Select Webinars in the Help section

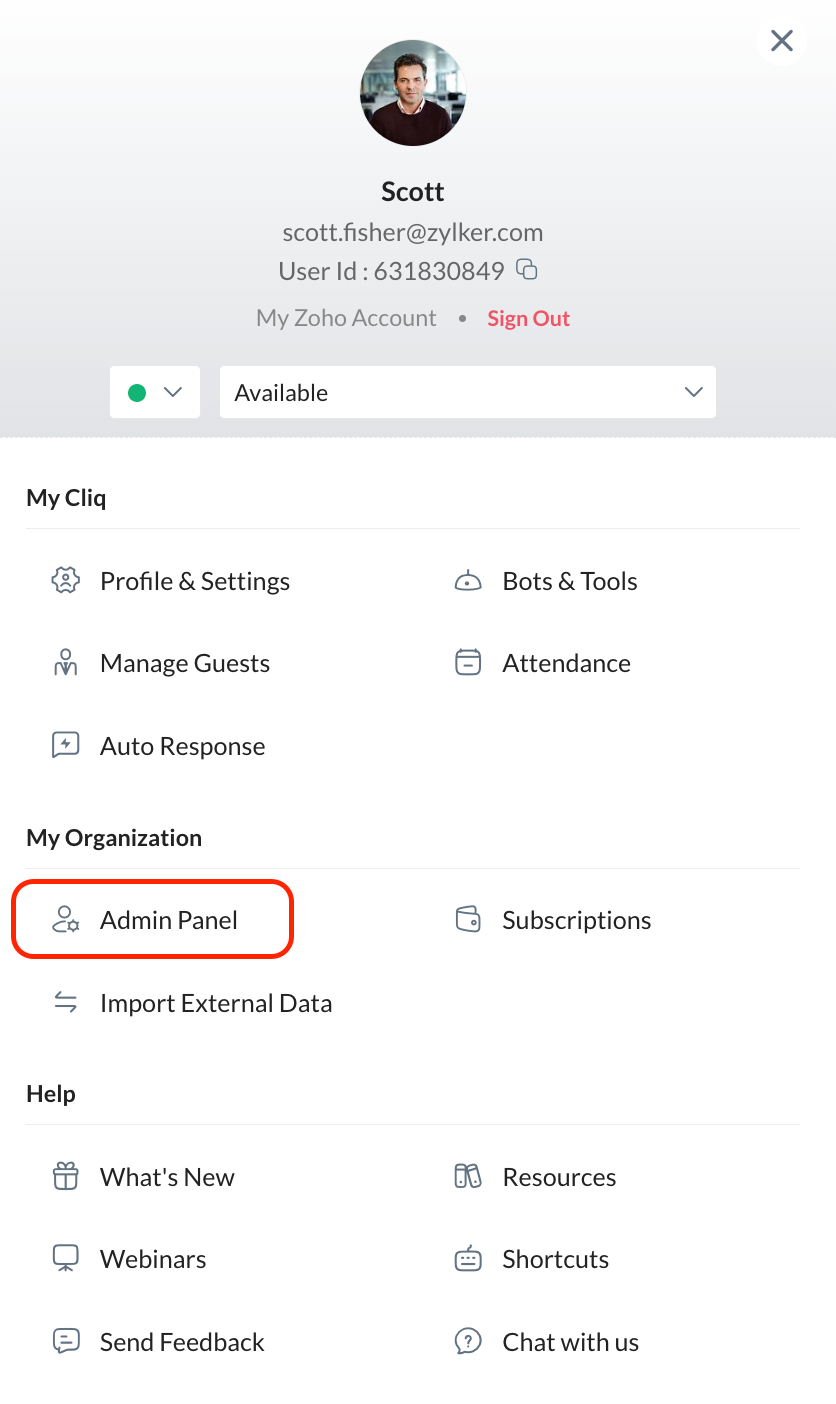[x=152, y=1259]
